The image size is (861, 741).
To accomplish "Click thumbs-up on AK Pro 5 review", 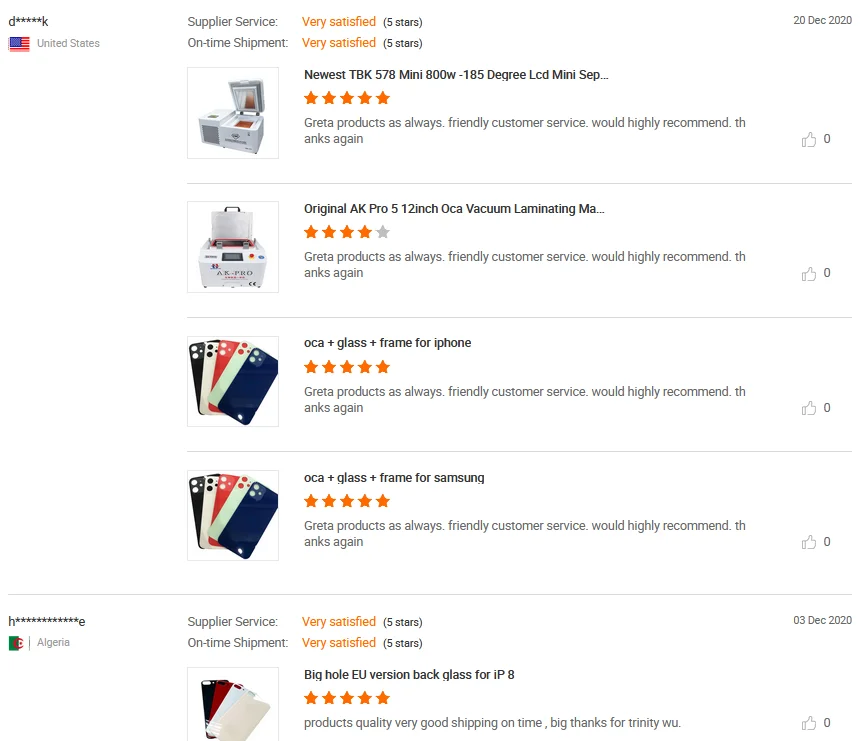I will pyautogui.click(x=809, y=274).
